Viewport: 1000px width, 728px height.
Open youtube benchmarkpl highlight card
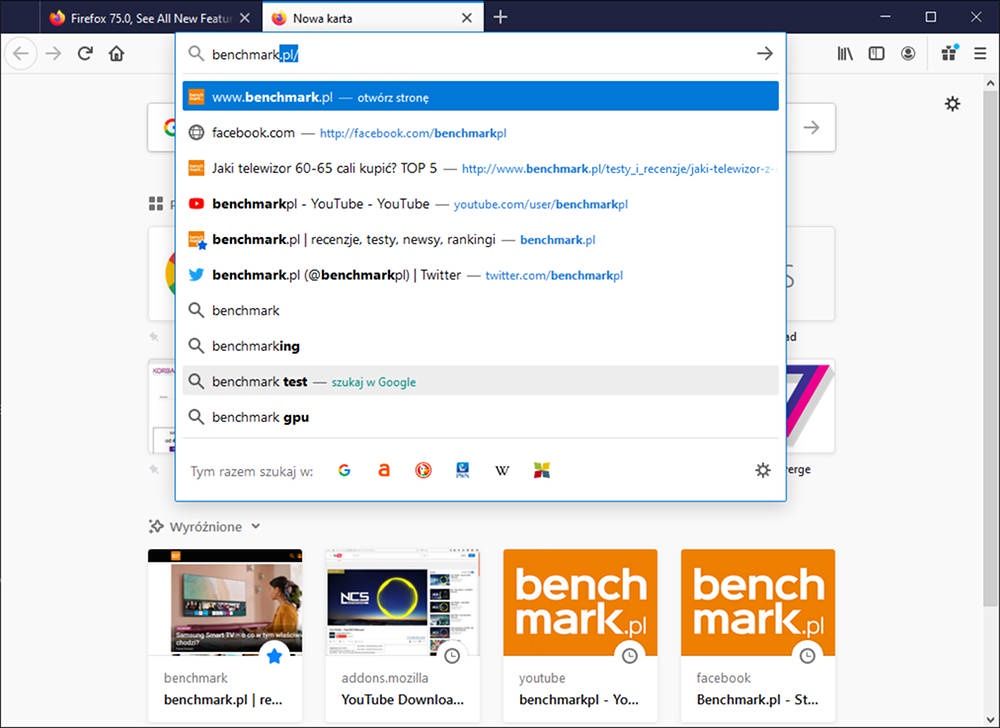click(580, 635)
